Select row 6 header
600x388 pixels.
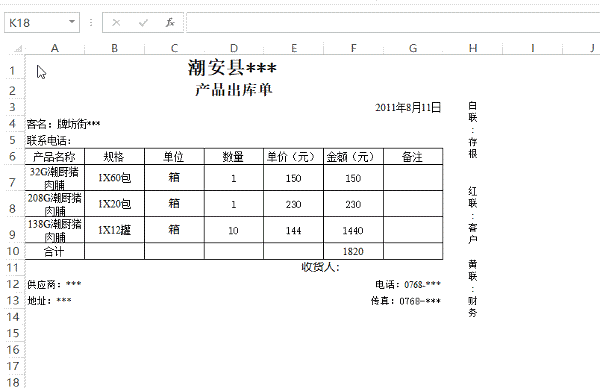click(x=13, y=156)
